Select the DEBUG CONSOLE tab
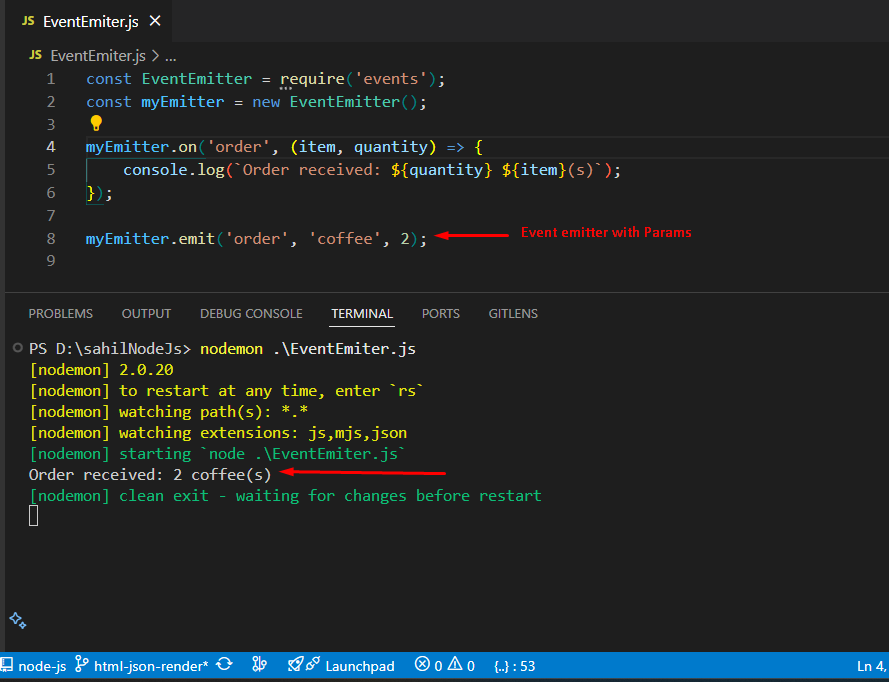The image size is (889, 682). coord(251,314)
